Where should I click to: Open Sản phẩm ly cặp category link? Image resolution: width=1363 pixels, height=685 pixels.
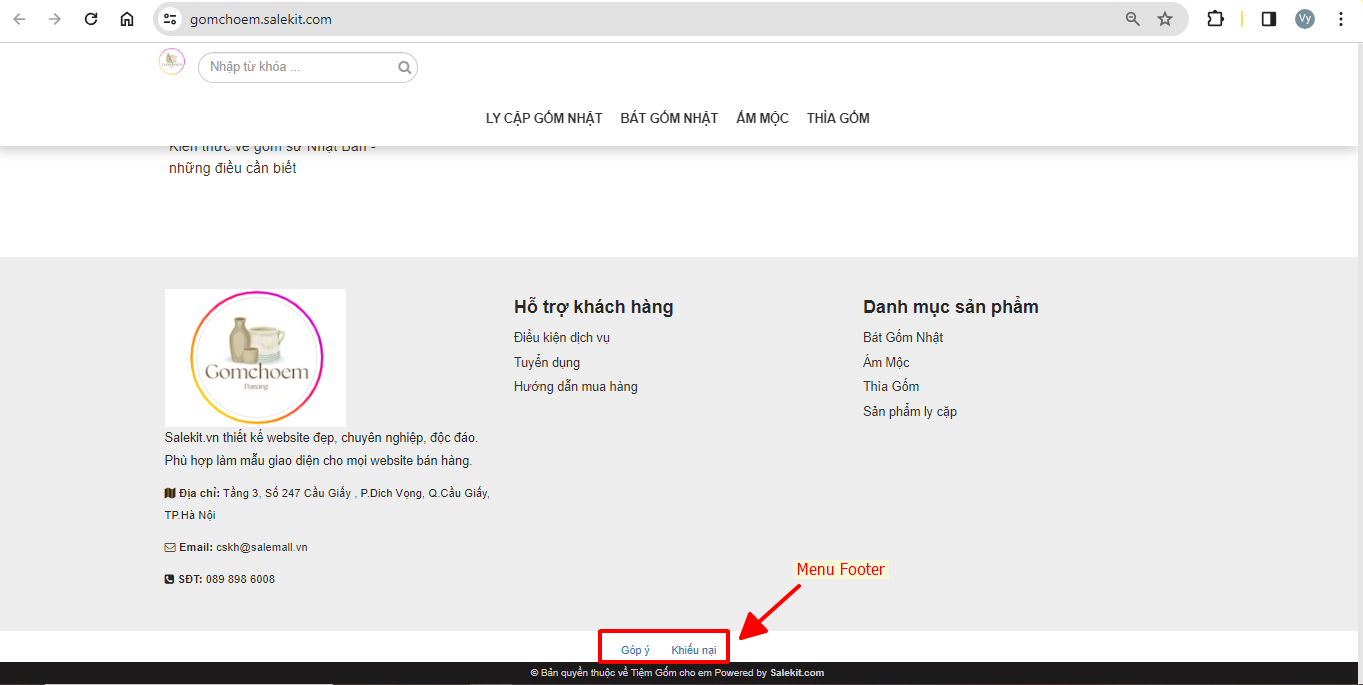[x=910, y=411]
